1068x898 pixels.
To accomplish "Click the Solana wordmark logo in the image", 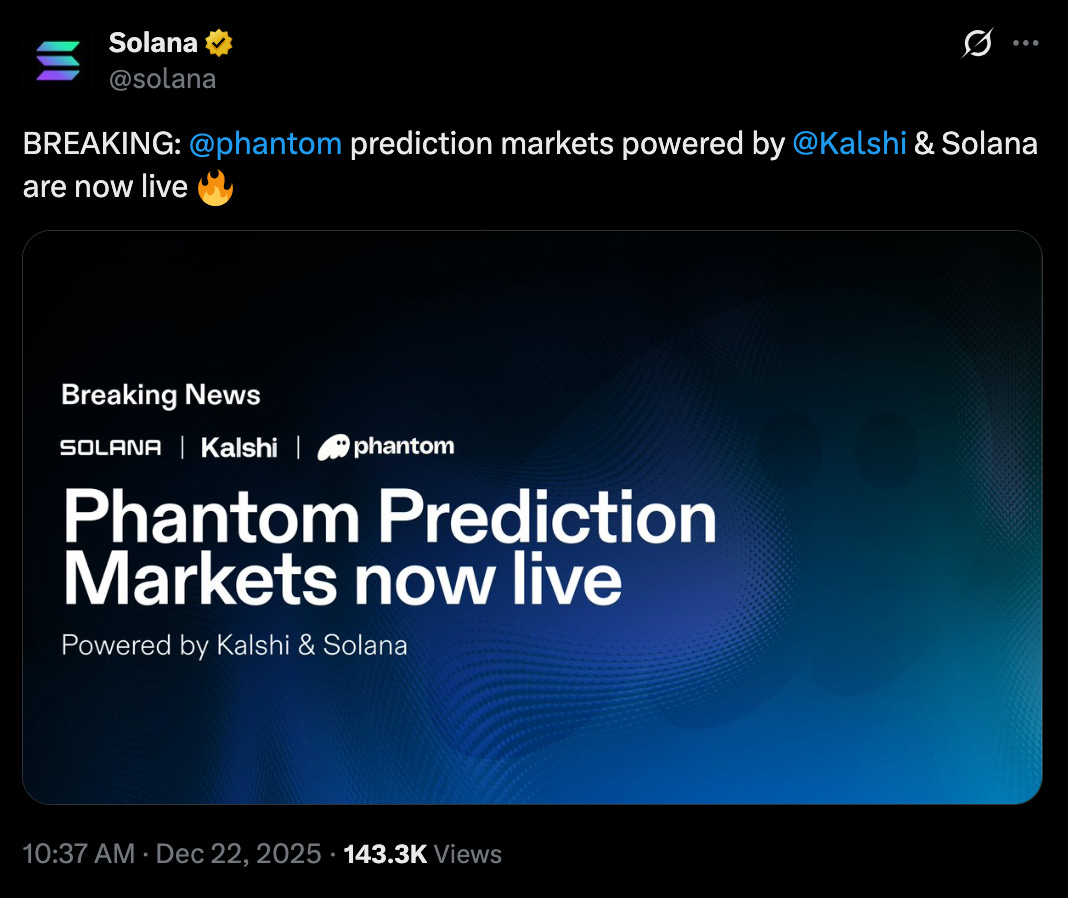I will tap(113, 447).
